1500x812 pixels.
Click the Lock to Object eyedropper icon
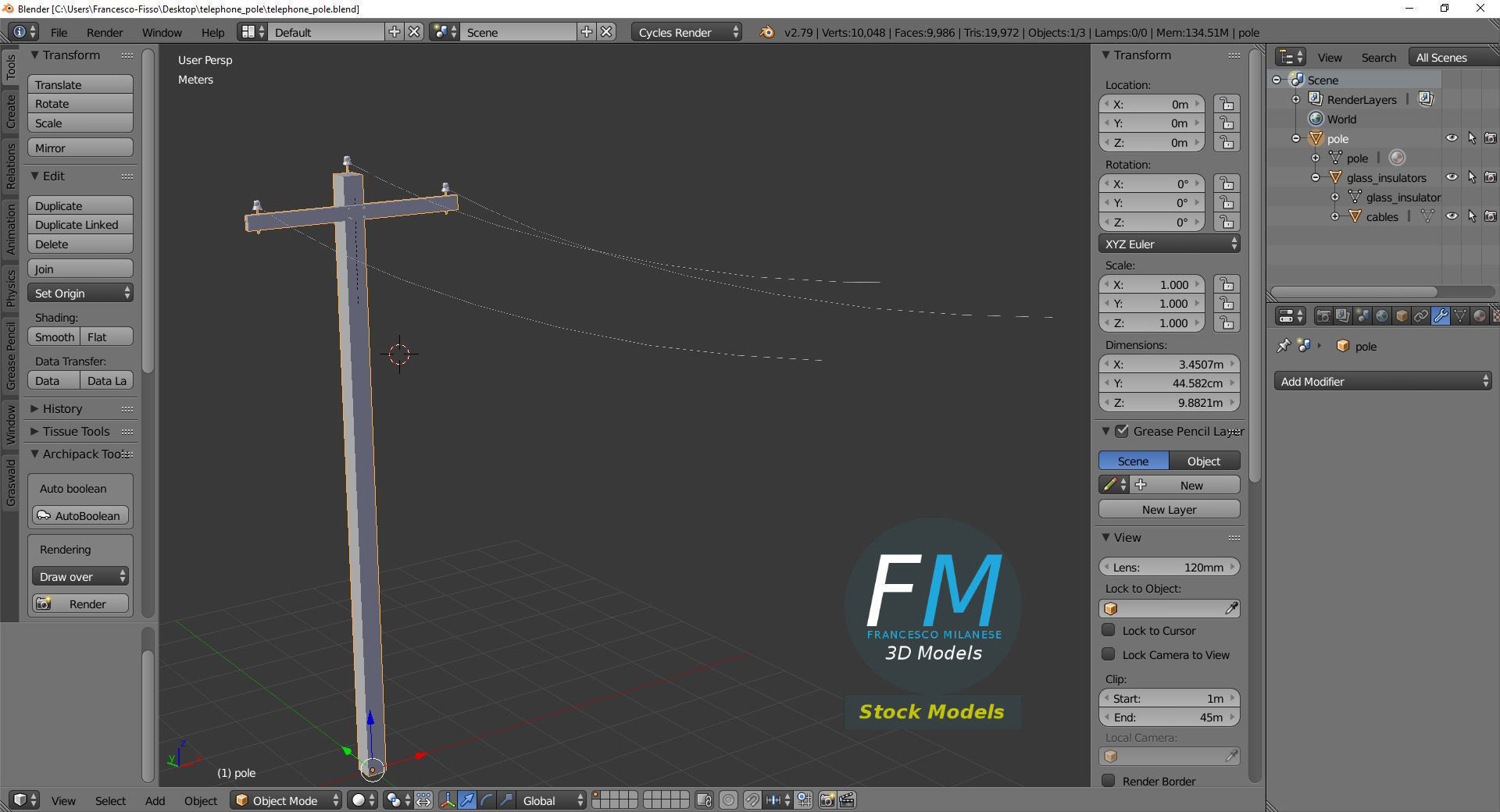[x=1231, y=608]
